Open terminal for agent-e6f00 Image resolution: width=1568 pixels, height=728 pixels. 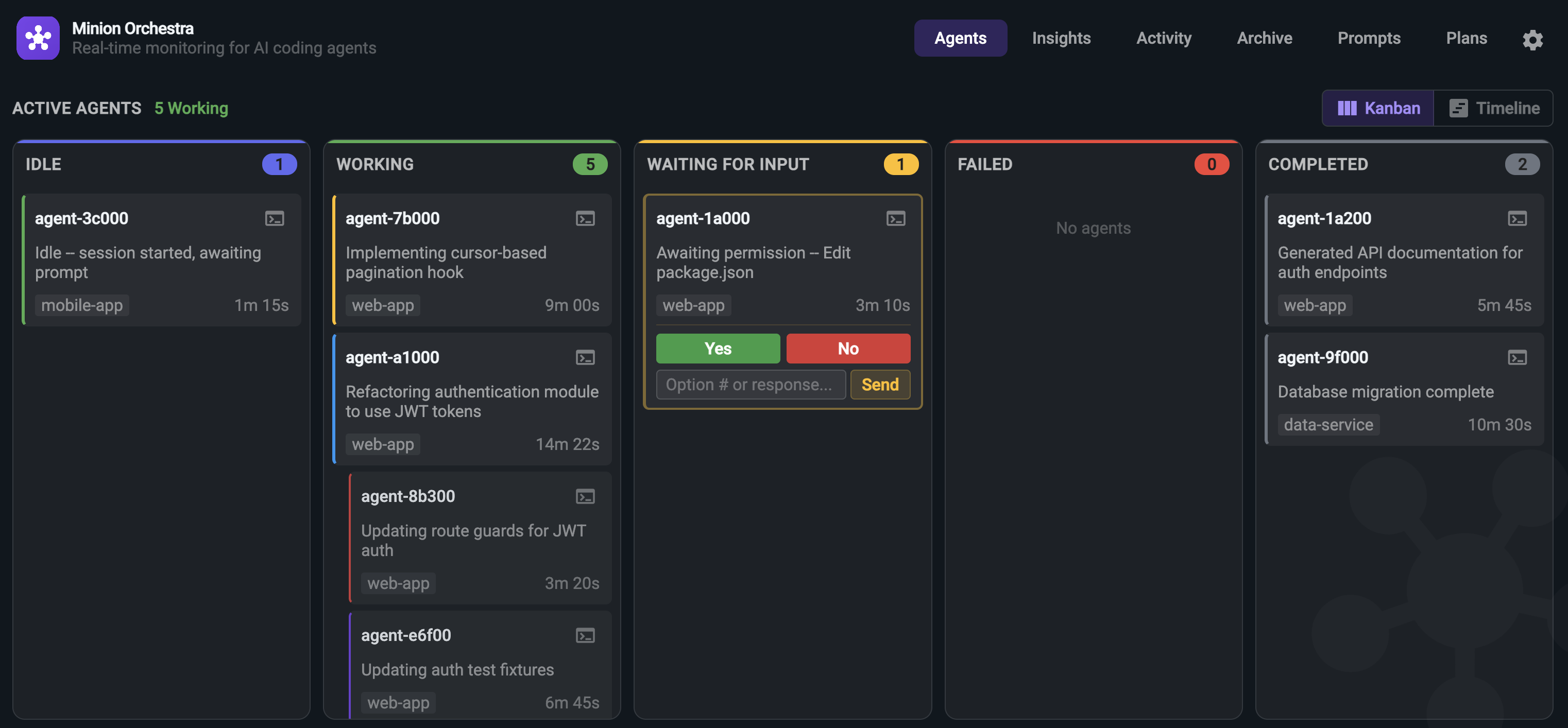(x=585, y=635)
